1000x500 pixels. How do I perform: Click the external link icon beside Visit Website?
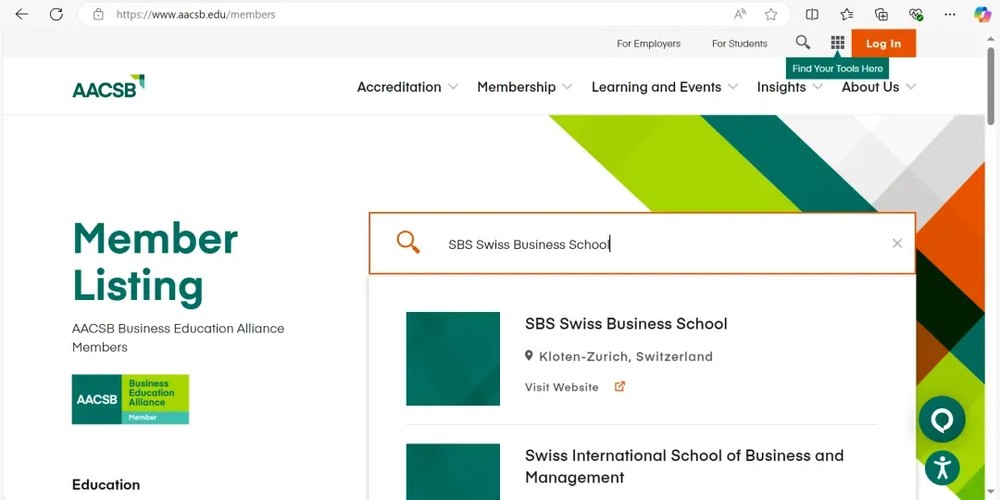[x=620, y=386]
